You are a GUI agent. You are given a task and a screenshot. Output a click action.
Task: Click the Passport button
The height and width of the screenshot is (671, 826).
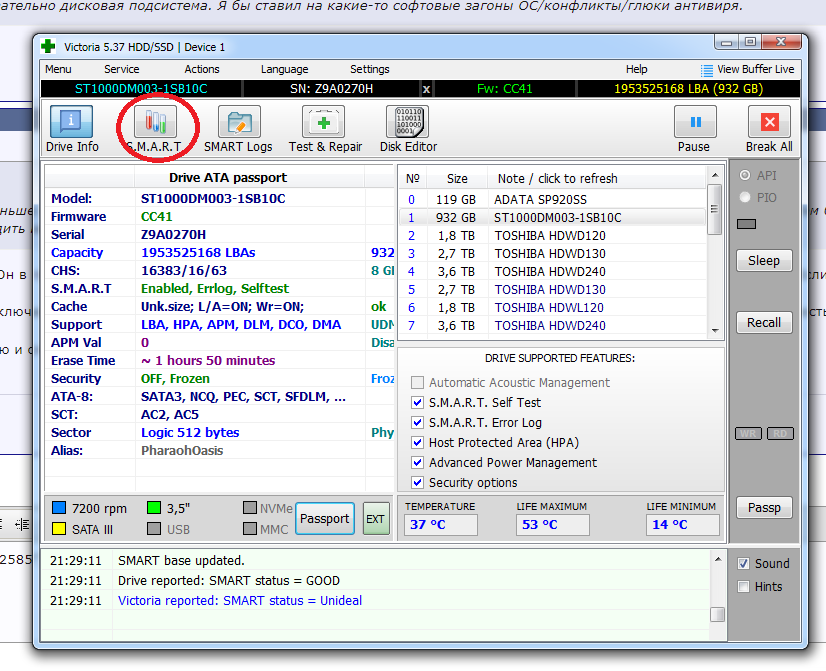[x=325, y=519]
